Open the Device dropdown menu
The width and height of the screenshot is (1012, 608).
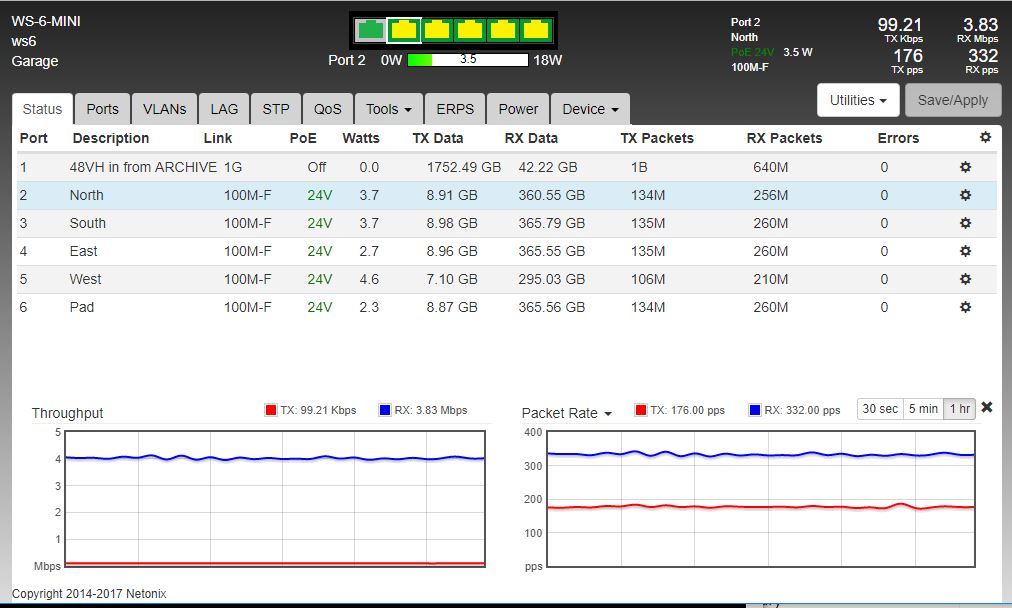(589, 109)
